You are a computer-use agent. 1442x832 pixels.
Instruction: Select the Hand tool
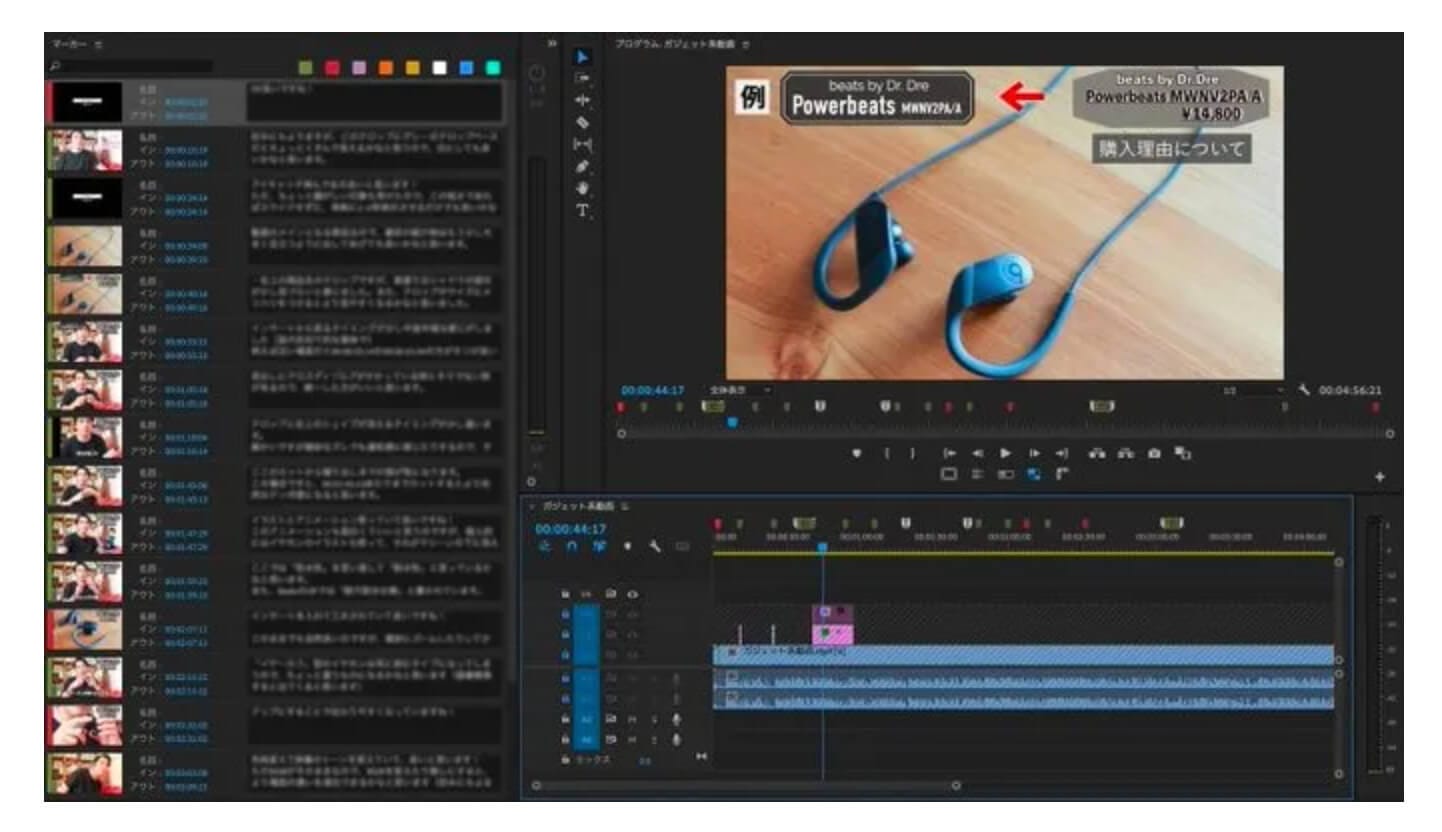tap(583, 188)
